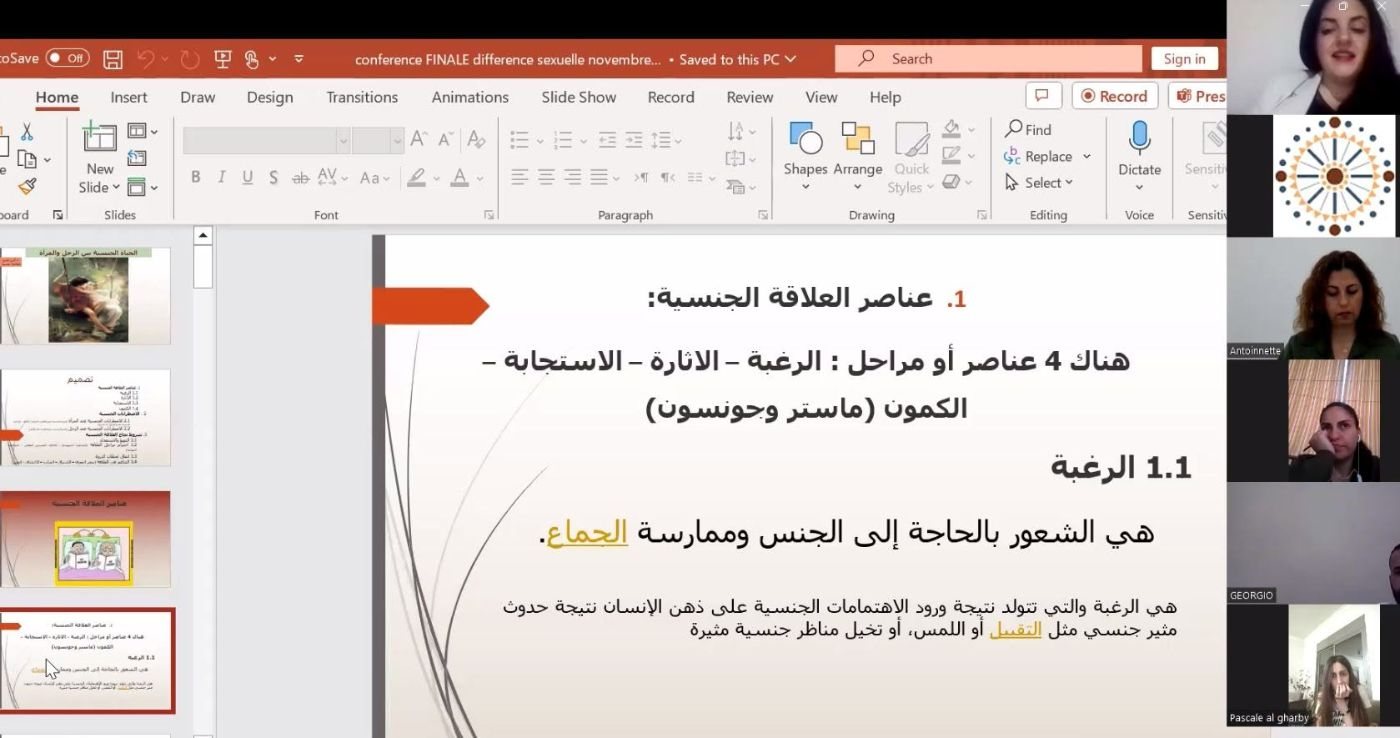
Task: Toggle Text Shadow formatting
Action: (x=274, y=177)
